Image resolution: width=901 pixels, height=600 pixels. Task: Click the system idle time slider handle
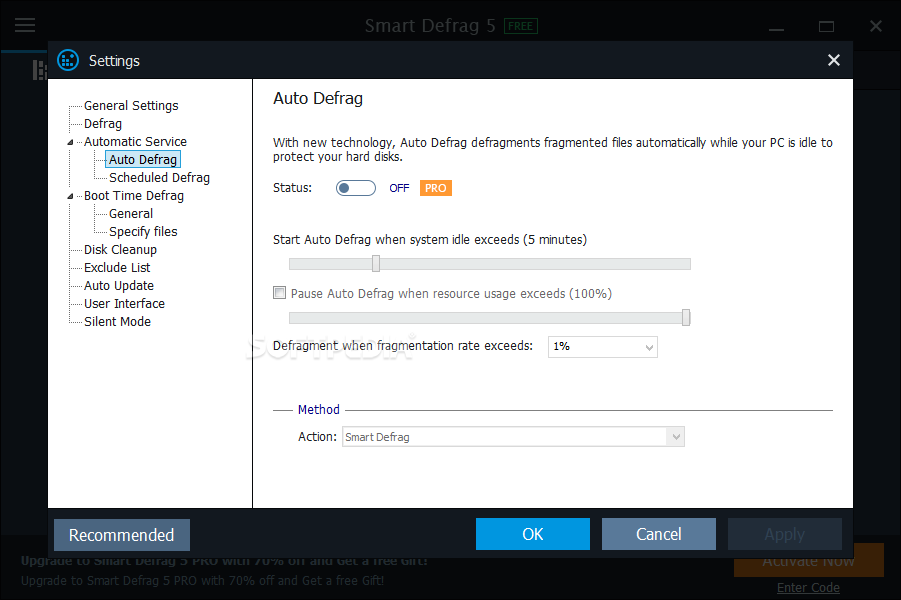pyautogui.click(x=376, y=263)
